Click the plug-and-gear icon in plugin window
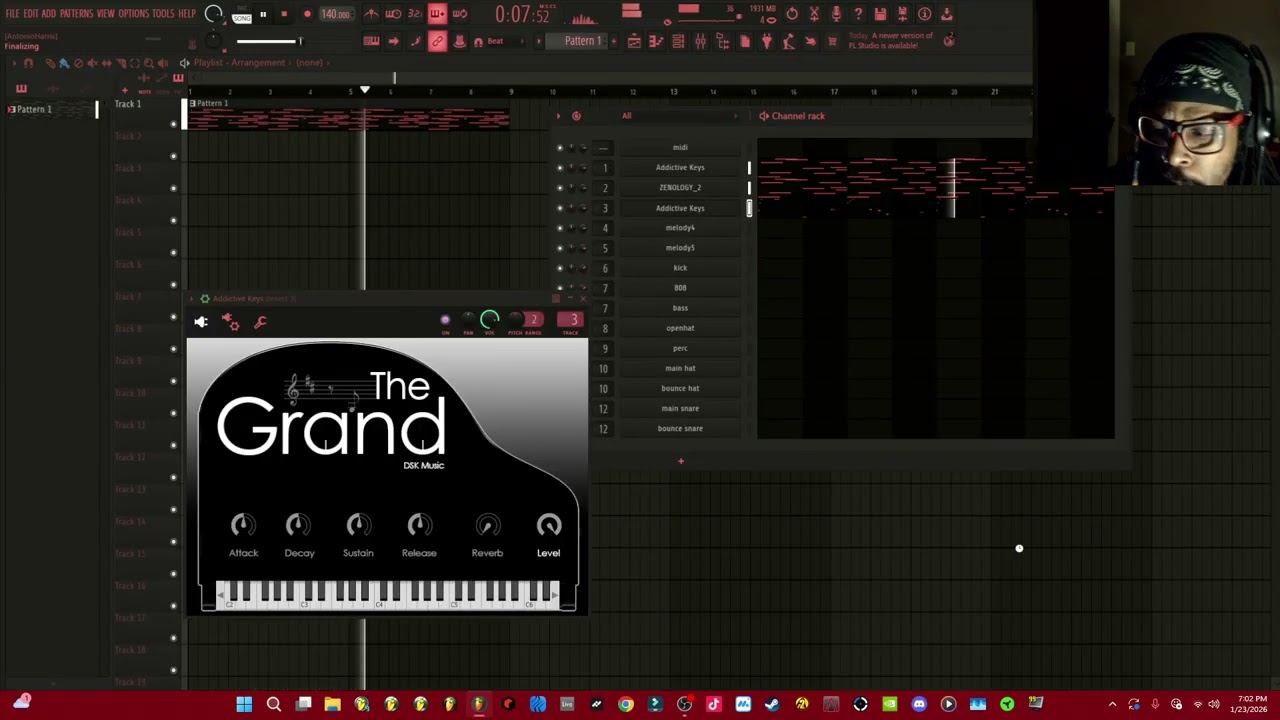 (x=230, y=321)
